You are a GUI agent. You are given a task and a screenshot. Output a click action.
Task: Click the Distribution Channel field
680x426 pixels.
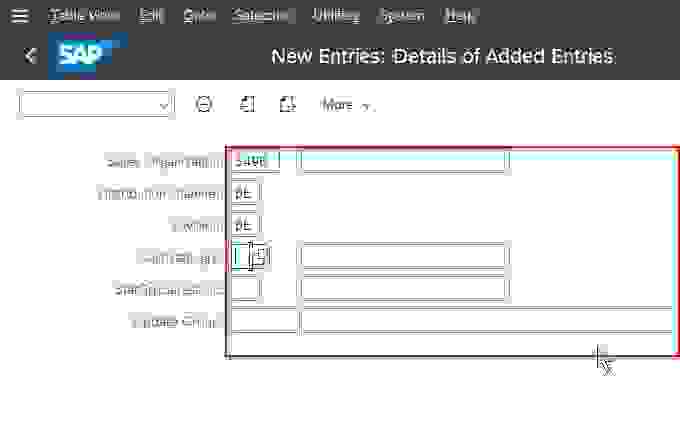pos(245,193)
